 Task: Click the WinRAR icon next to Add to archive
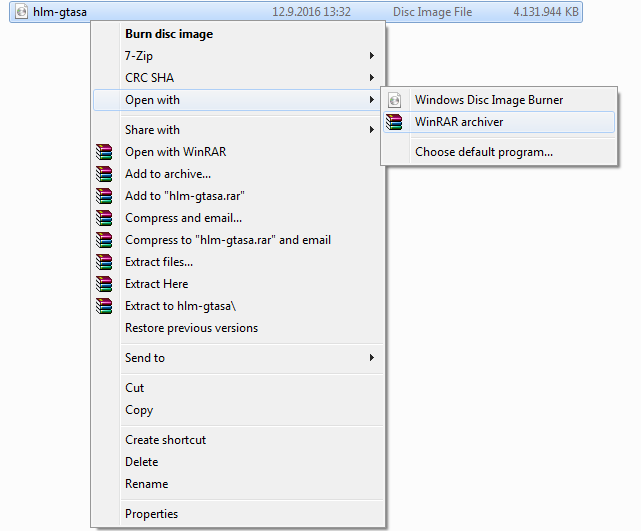[104, 174]
